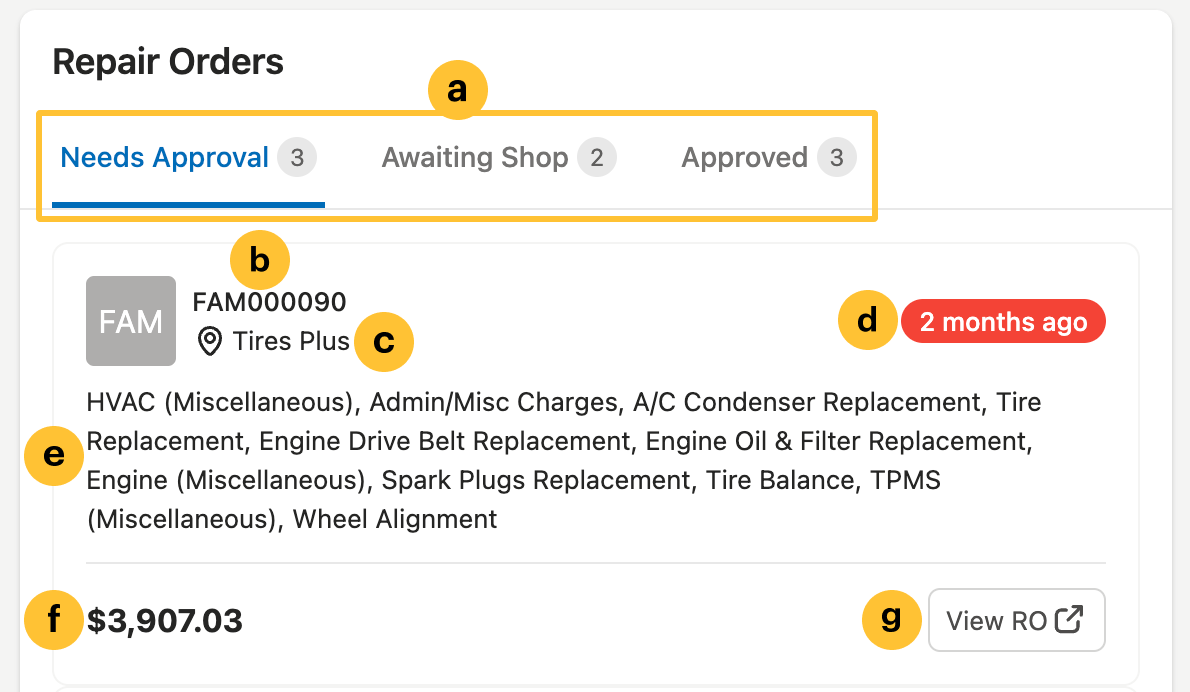The height and width of the screenshot is (692, 1190).
Task: Click the Repair Orders heading
Action: tap(168, 61)
